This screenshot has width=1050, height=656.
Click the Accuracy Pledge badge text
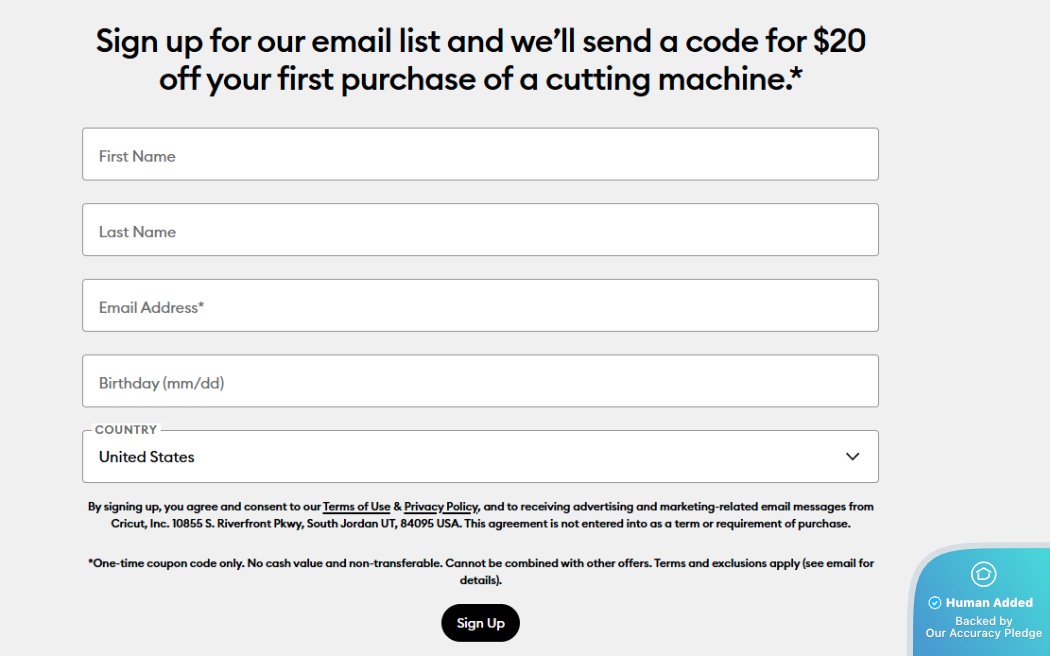point(983,626)
